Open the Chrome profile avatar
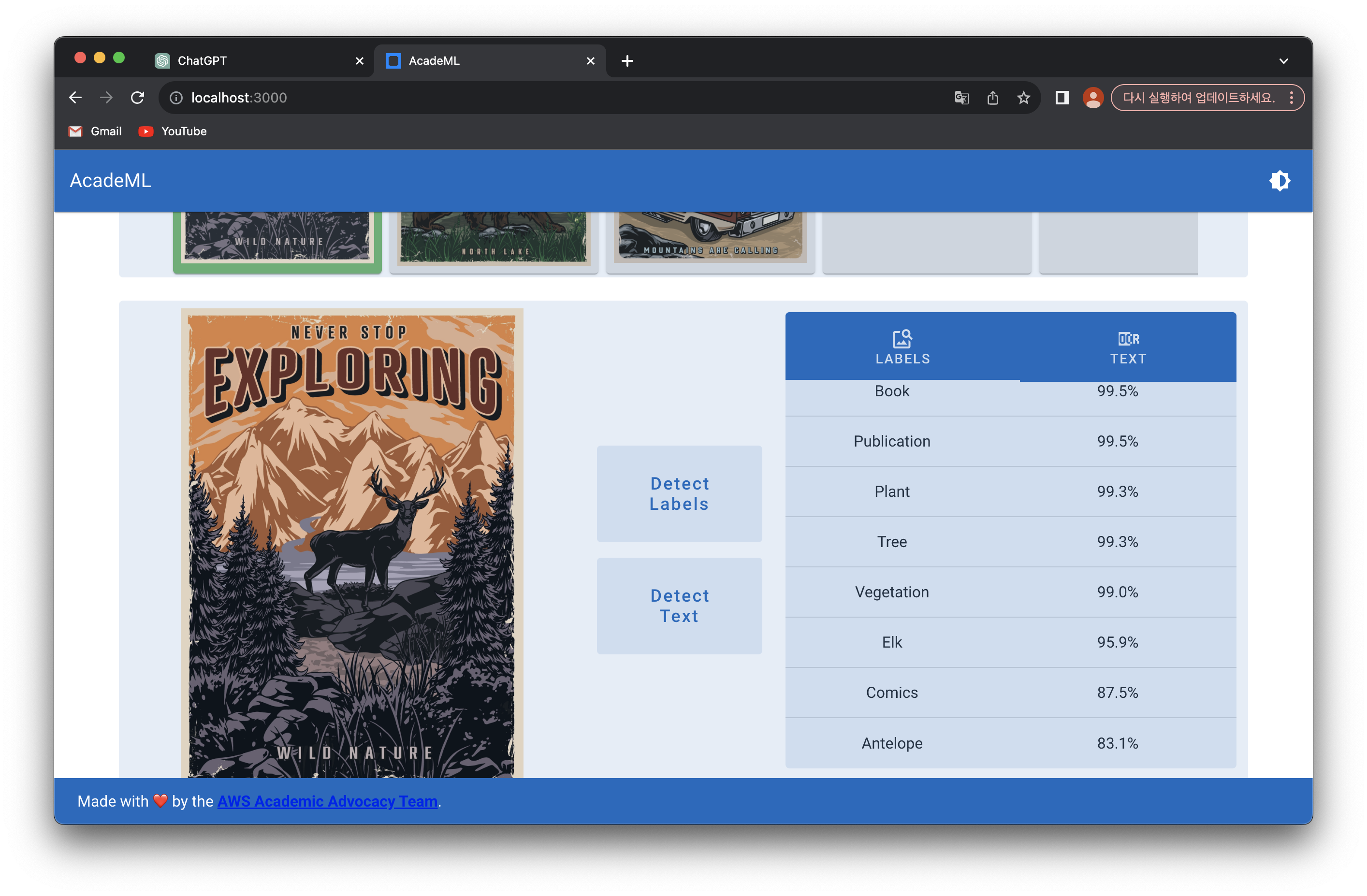Screen dimensions: 1367x896 click(1092, 98)
